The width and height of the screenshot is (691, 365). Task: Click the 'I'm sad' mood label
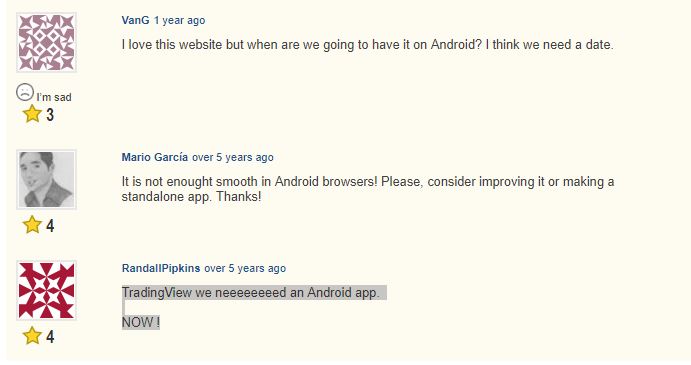[x=54, y=97]
